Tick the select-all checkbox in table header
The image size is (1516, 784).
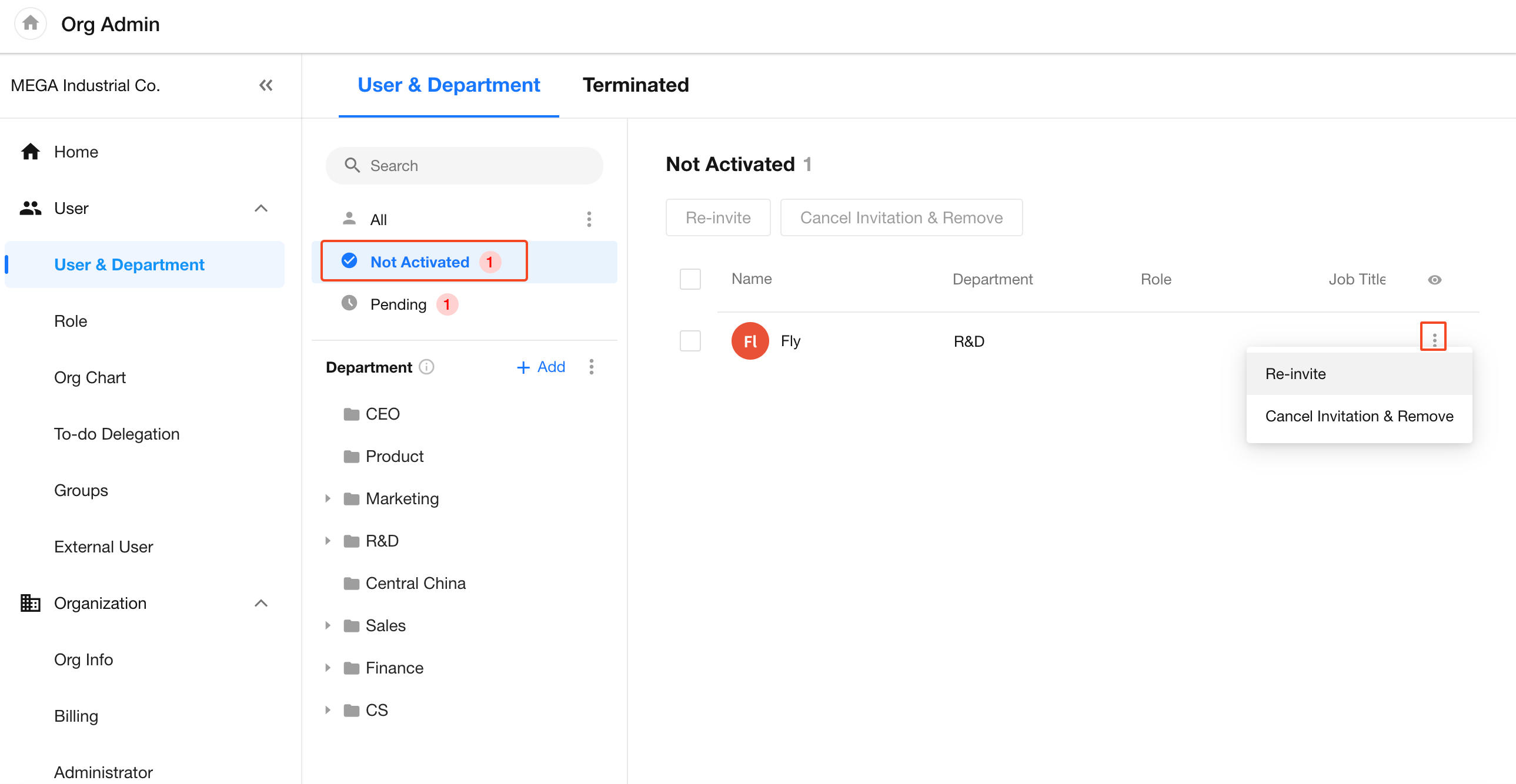(690, 279)
